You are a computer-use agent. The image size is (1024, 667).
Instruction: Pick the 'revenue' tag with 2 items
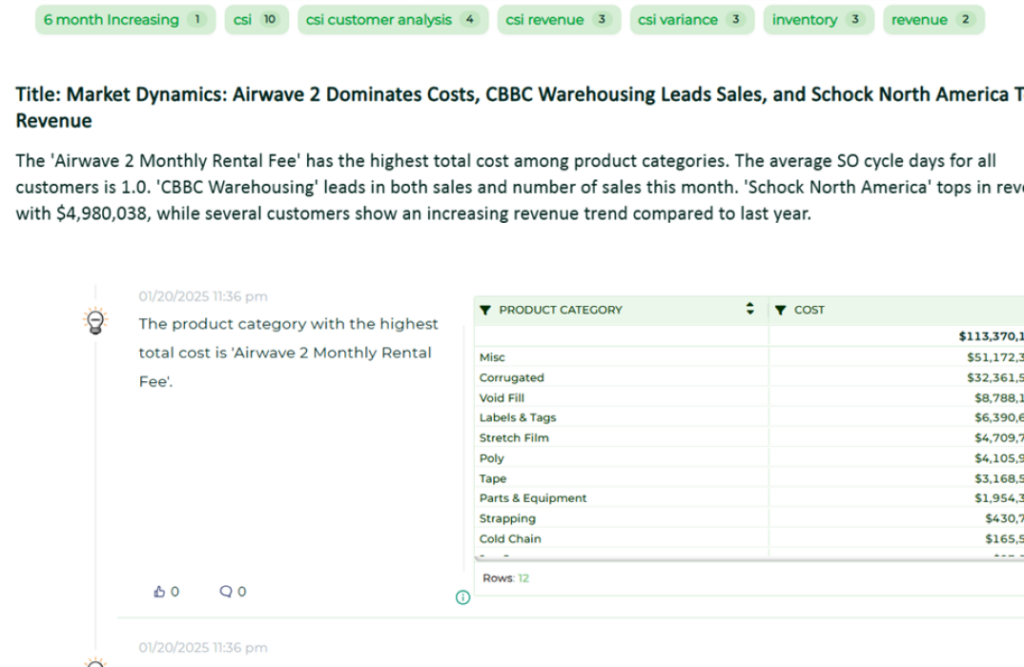point(934,20)
